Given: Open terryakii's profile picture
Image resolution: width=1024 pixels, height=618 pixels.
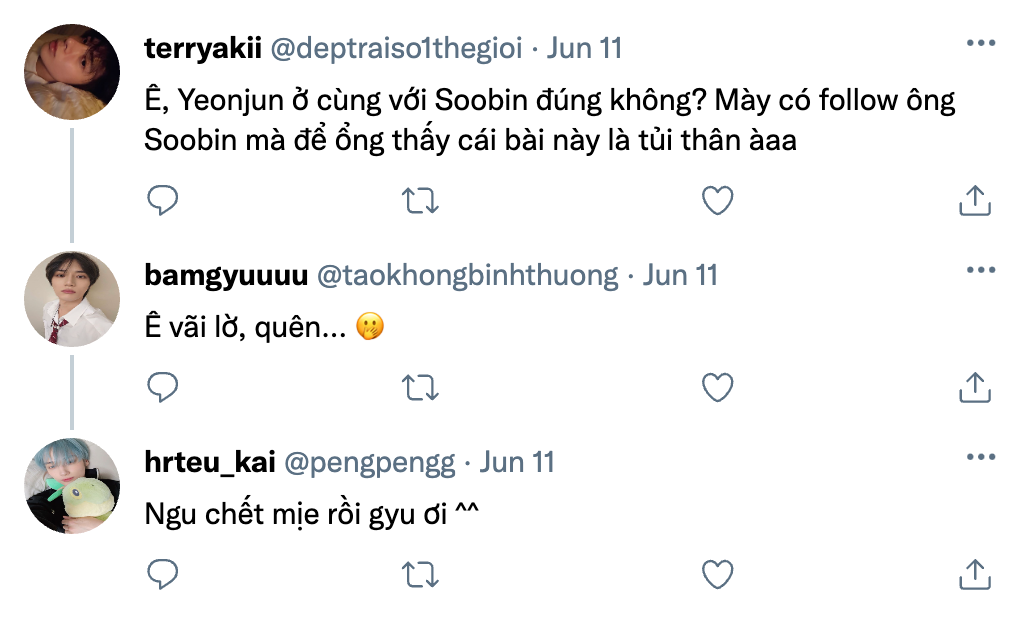Looking at the screenshot, I should [71, 71].
